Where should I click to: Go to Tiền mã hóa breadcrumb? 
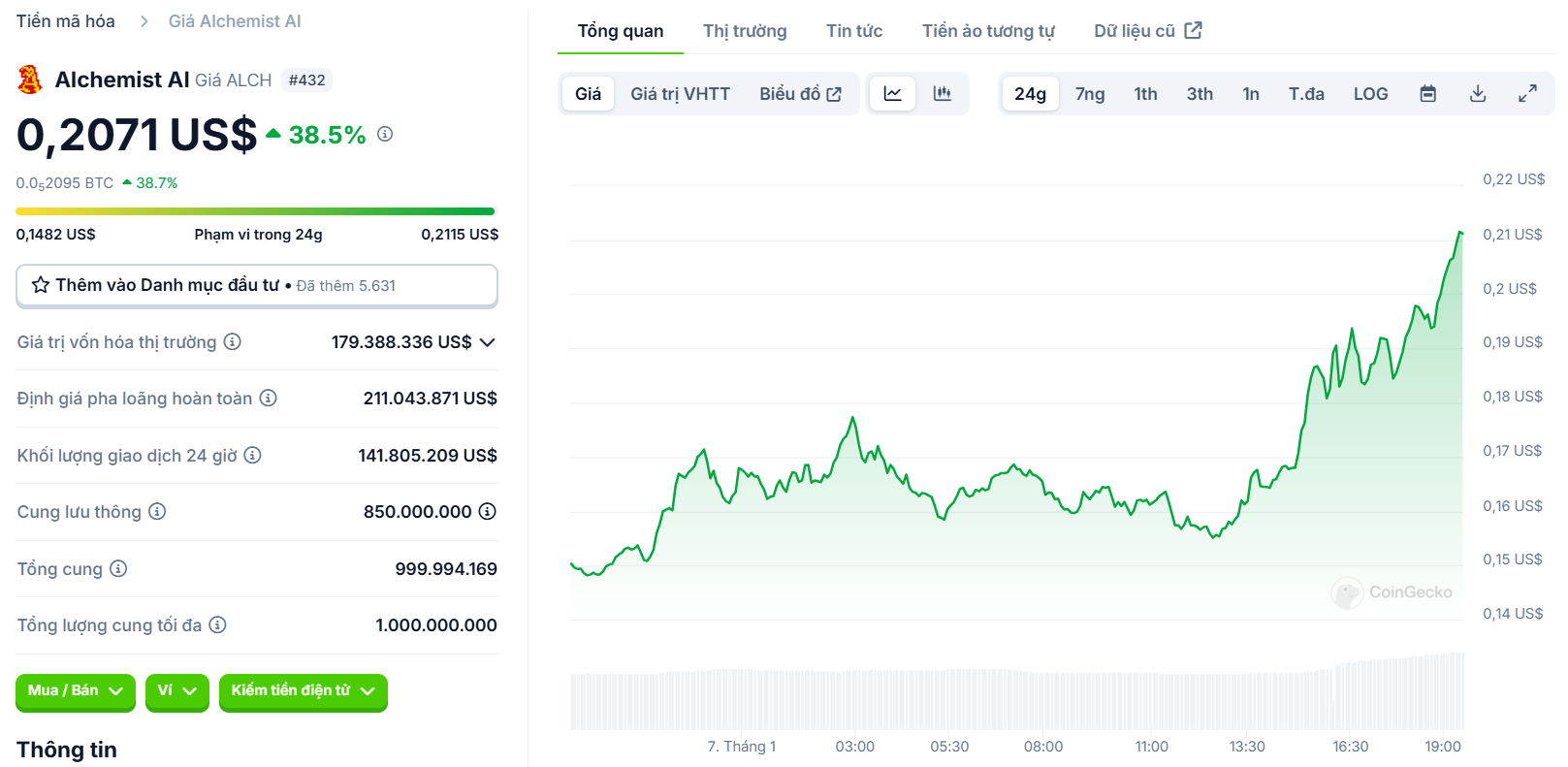(x=65, y=21)
